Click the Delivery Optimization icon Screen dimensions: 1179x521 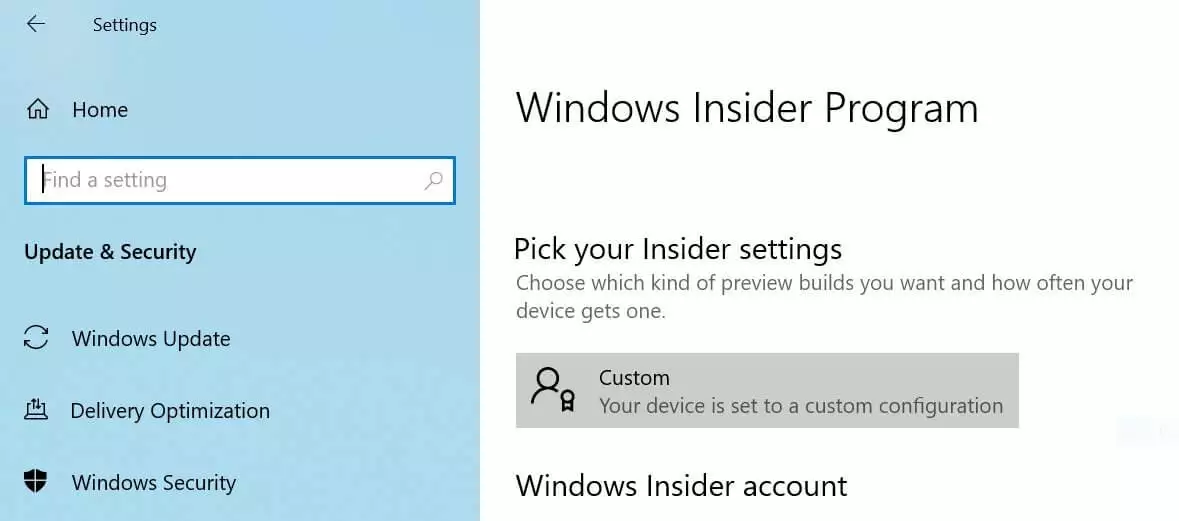[x=36, y=410]
